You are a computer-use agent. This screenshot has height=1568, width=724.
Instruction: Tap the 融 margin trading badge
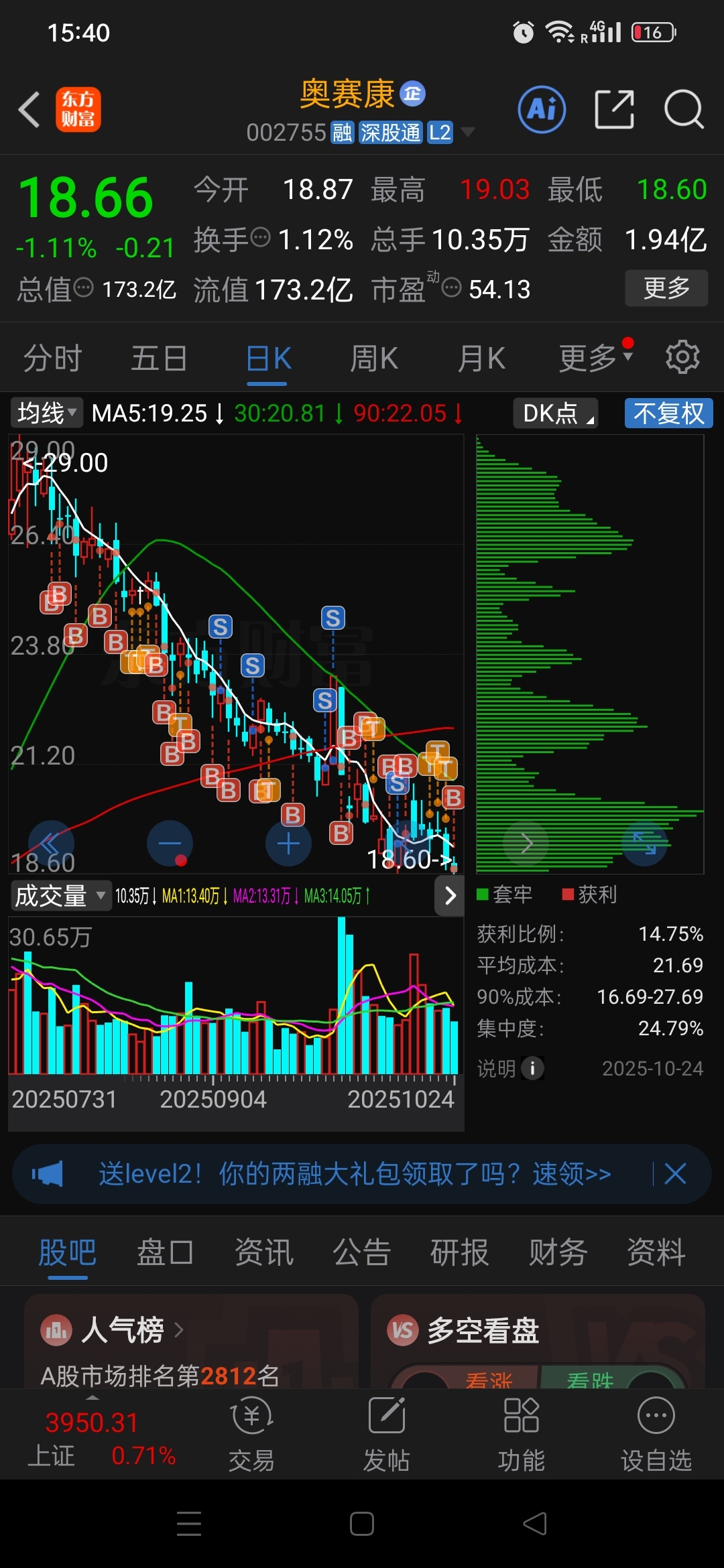pyautogui.click(x=342, y=133)
